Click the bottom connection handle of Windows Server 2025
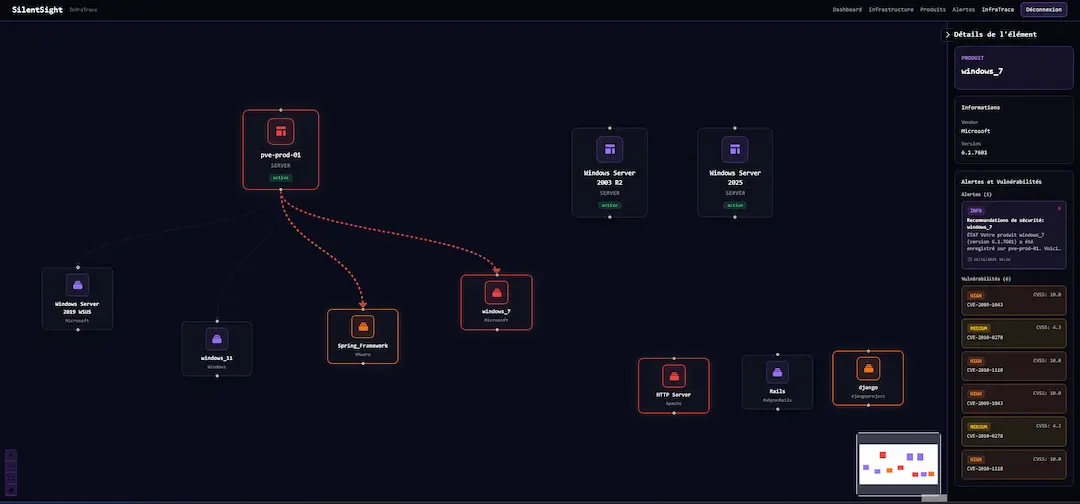1080x504 pixels. 735,217
